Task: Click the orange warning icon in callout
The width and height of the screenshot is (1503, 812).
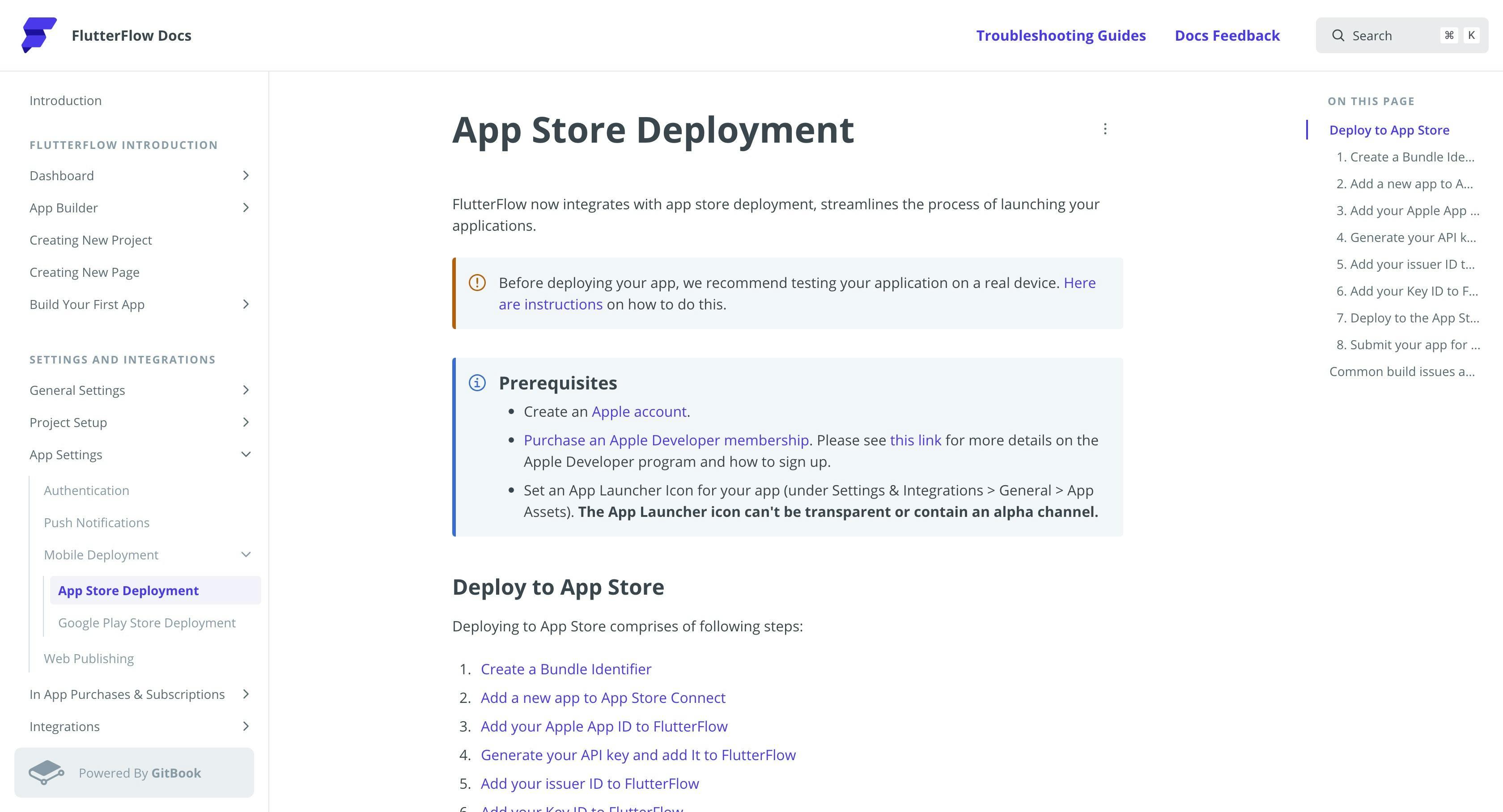Action: coord(477,283)
